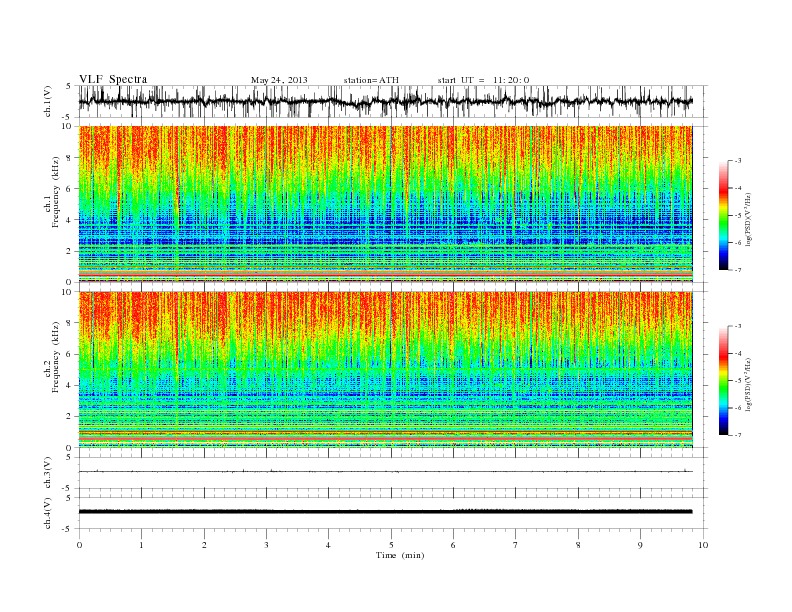Click the "ch.1(V)" axis label
Image resolution: width=792 pixels, height=612 pixels.
point(48,101)
